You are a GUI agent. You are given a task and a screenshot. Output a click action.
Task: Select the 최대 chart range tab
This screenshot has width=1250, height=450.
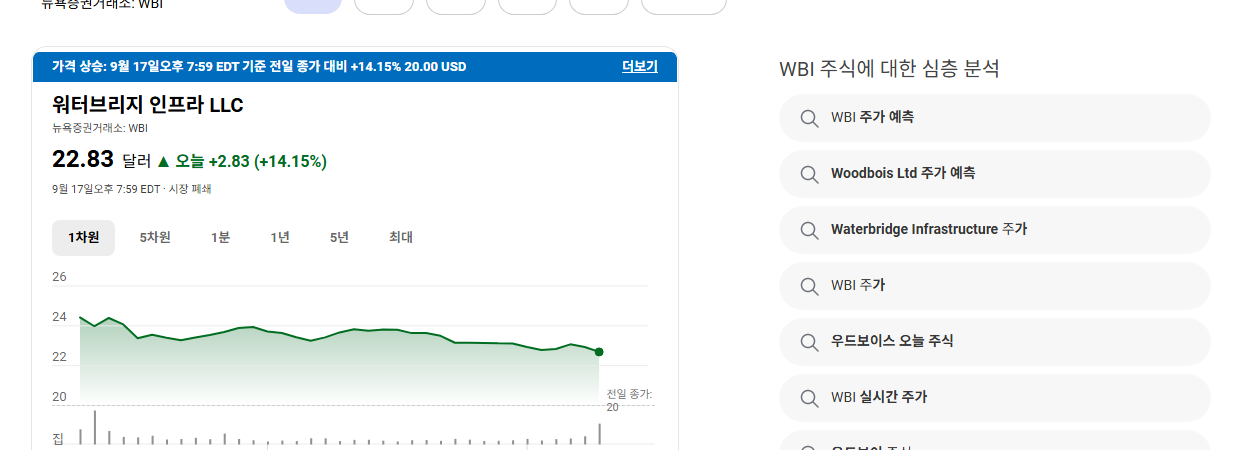(401, 238)
